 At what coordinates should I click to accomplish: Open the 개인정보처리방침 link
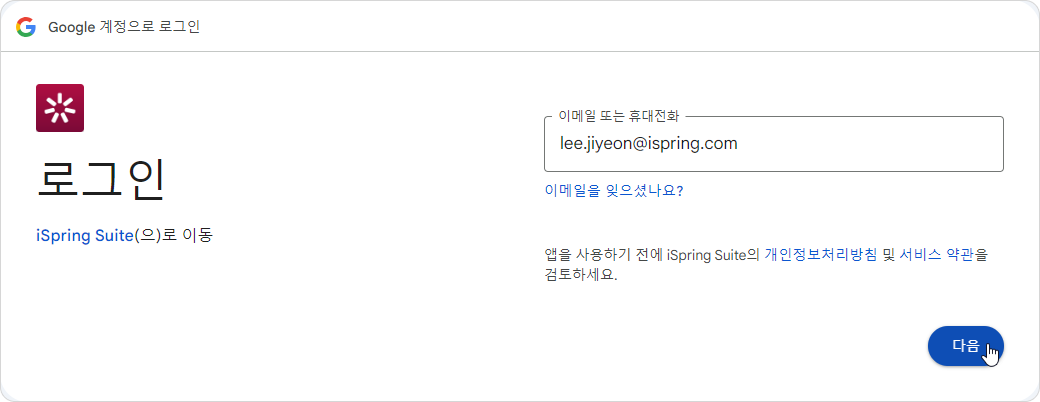pyautogui.click(x=820, y=255)
